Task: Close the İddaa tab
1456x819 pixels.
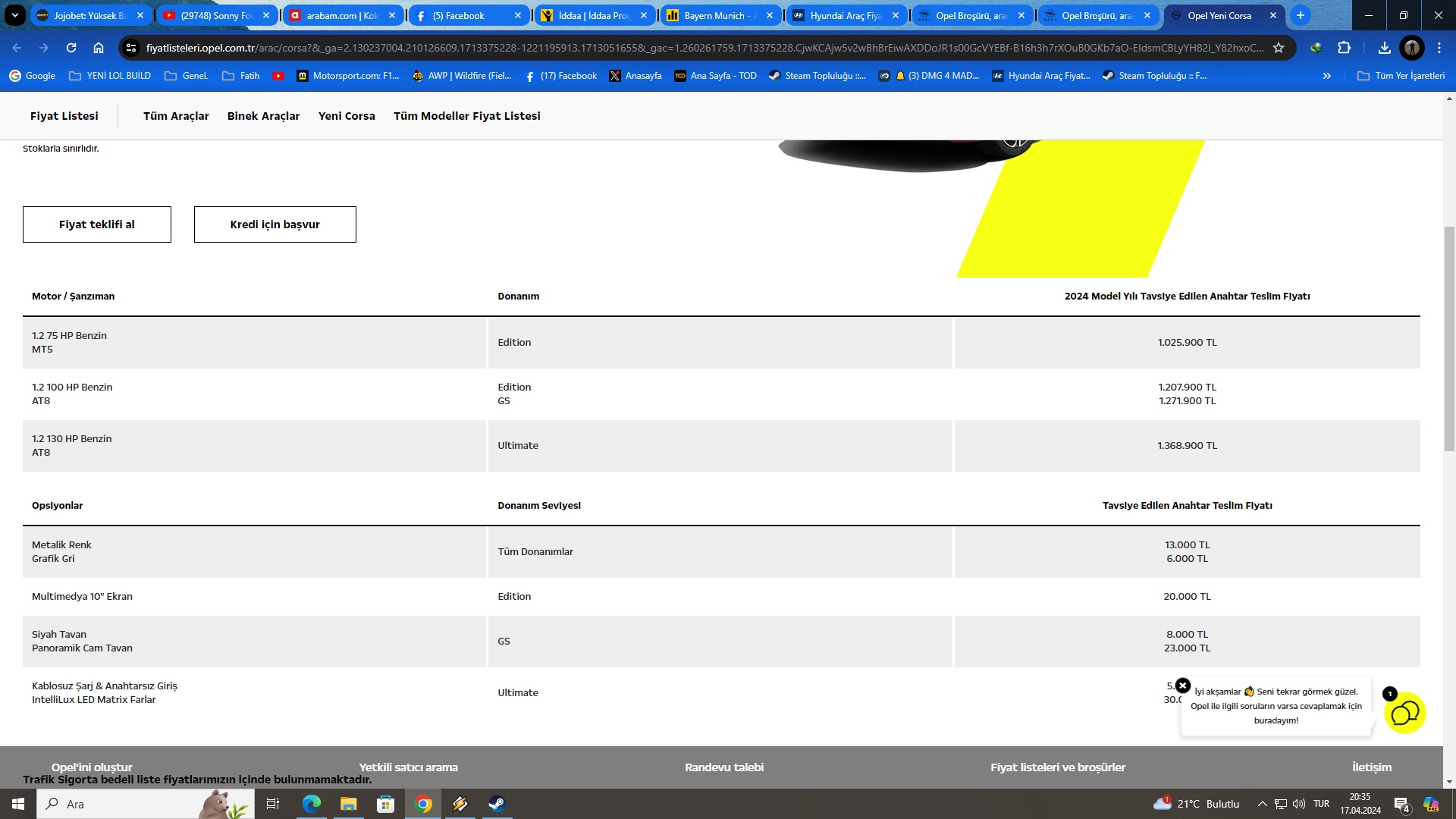Action: (644, 15)
